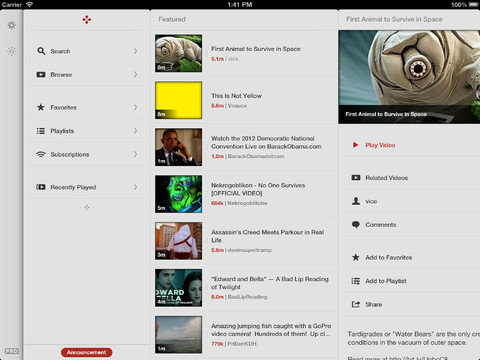Click the red Play Video triangle
The height and width of the screenshot is (360, 480).
356,145
